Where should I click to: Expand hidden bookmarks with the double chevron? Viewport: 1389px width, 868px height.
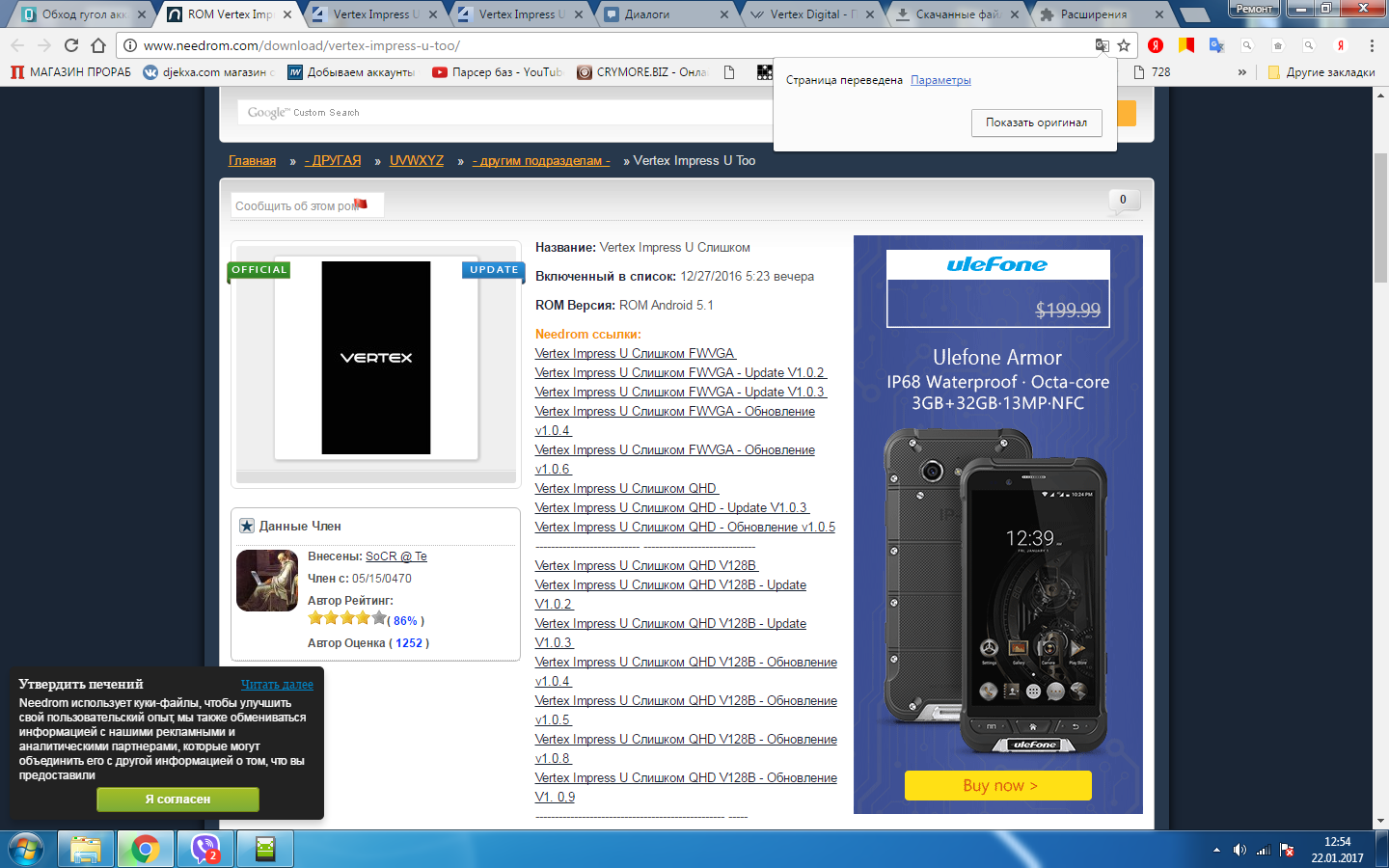[1242, 72]
